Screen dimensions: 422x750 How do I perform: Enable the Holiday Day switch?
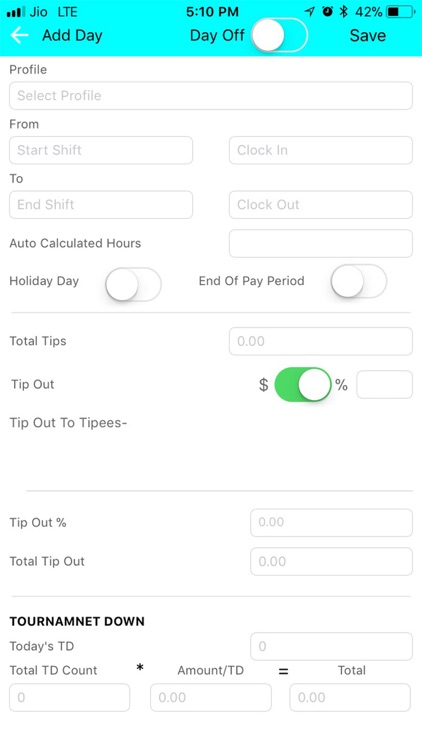133,284
